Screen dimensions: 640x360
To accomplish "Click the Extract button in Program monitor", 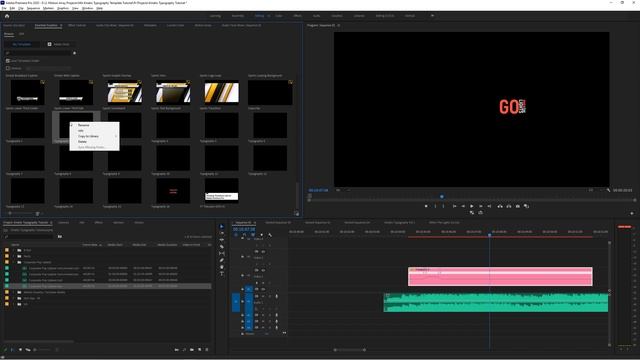I will pyautogui.click(x=509, y=206).
